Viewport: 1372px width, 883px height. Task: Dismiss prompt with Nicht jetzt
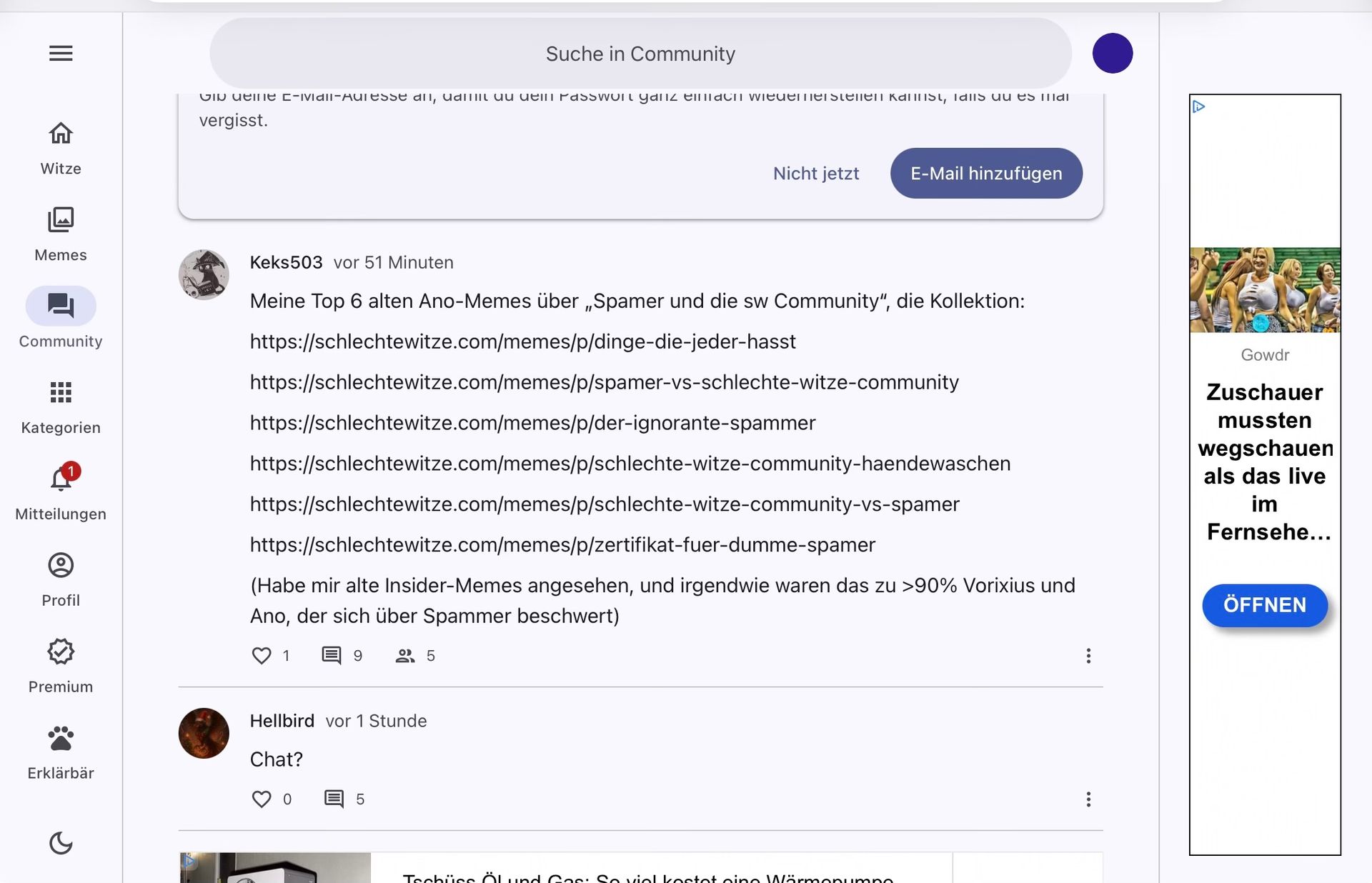tap(816, 174)
